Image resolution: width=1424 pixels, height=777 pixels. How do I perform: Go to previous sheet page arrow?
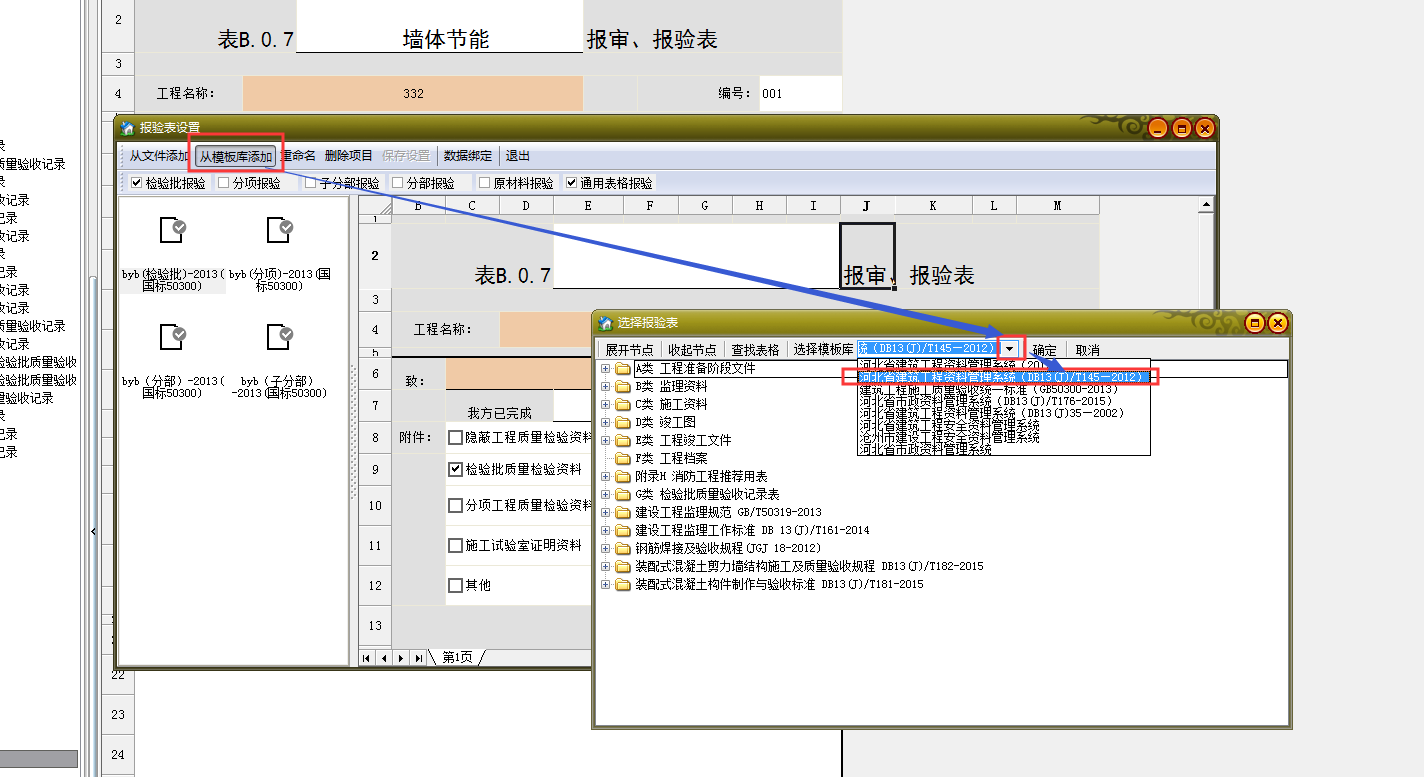pos(384,658)
